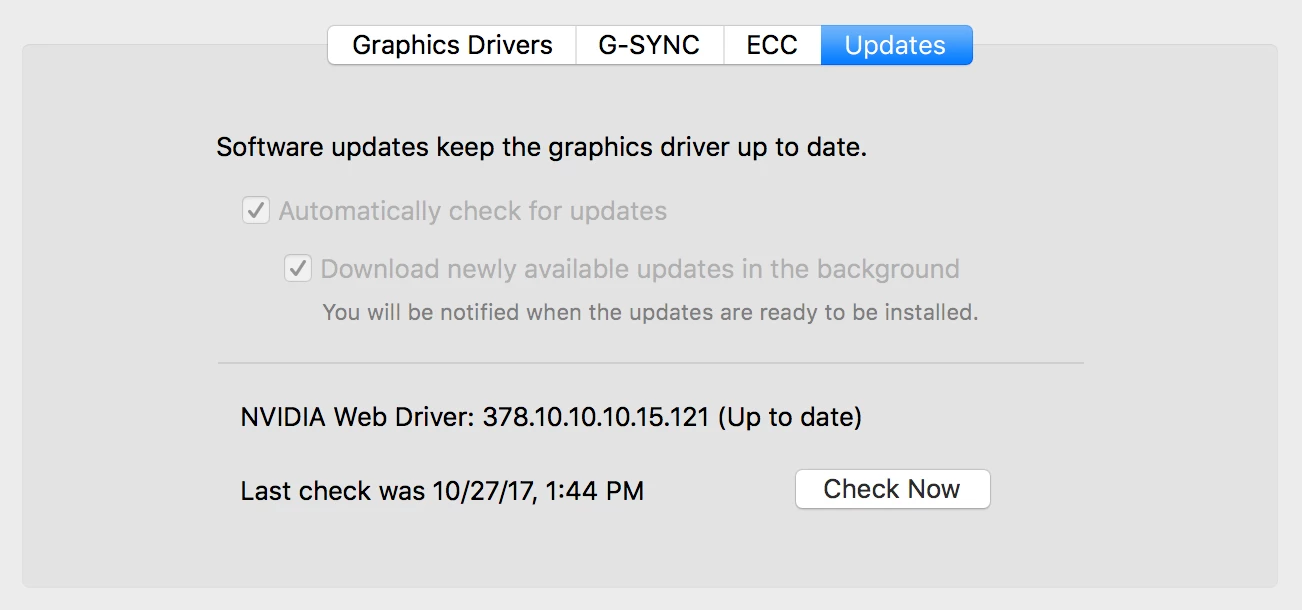Viewport: 1302px width, 610px height.
Task: Open the G-SYNC tab
Action: pos(649,46)
